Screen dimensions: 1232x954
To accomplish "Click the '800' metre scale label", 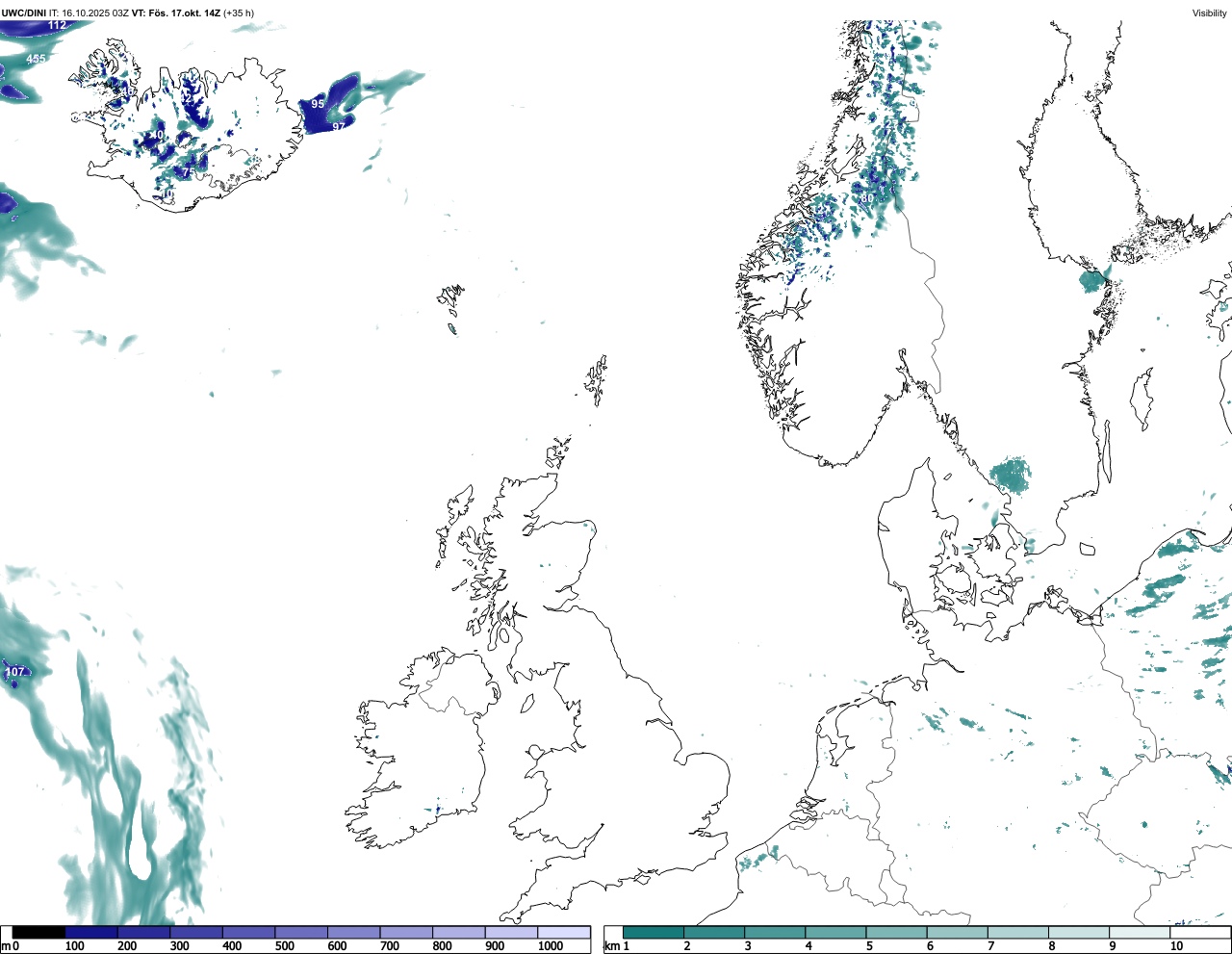I will tap(442, 946).
